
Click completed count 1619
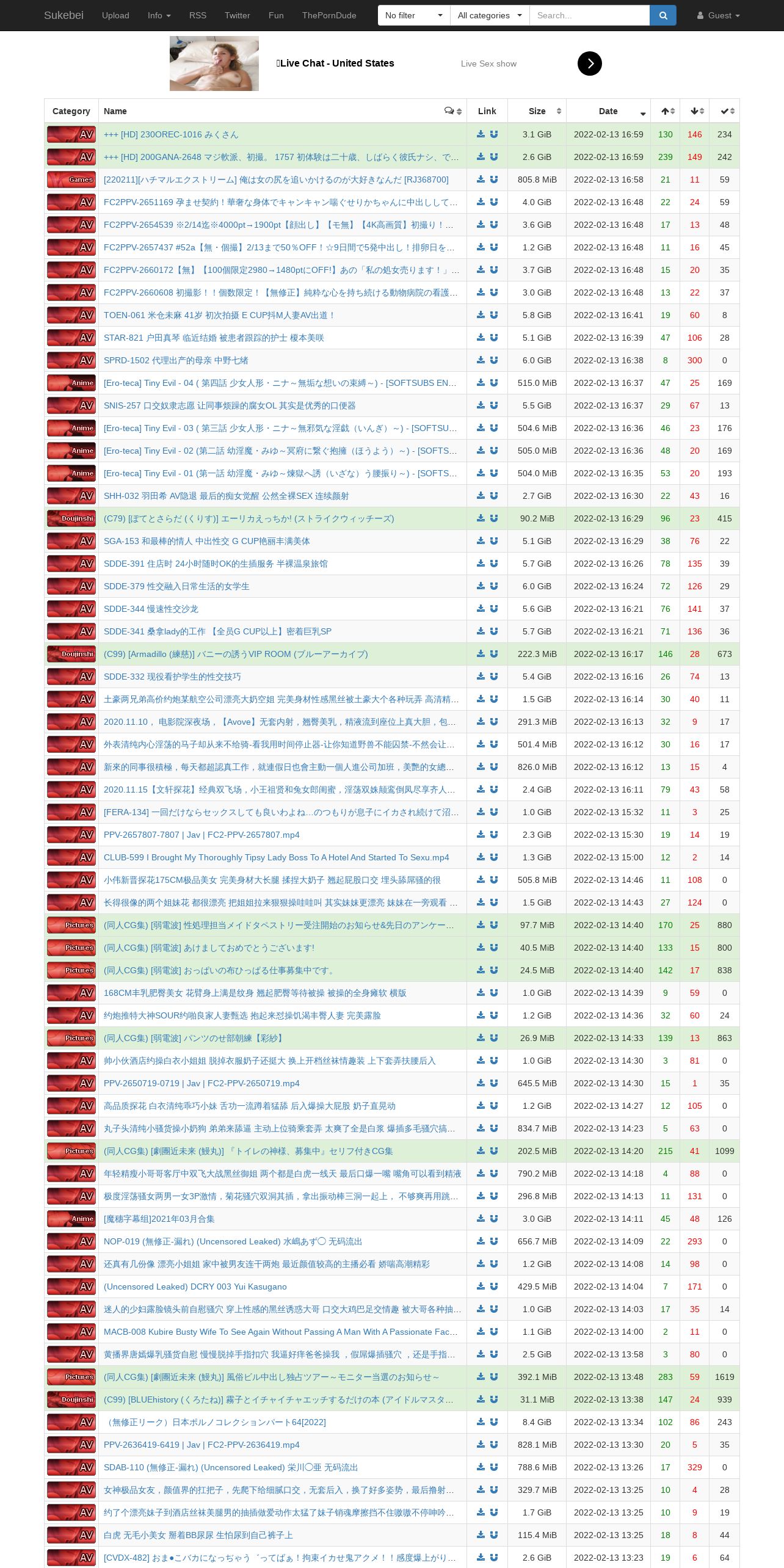coord(725,1377)
